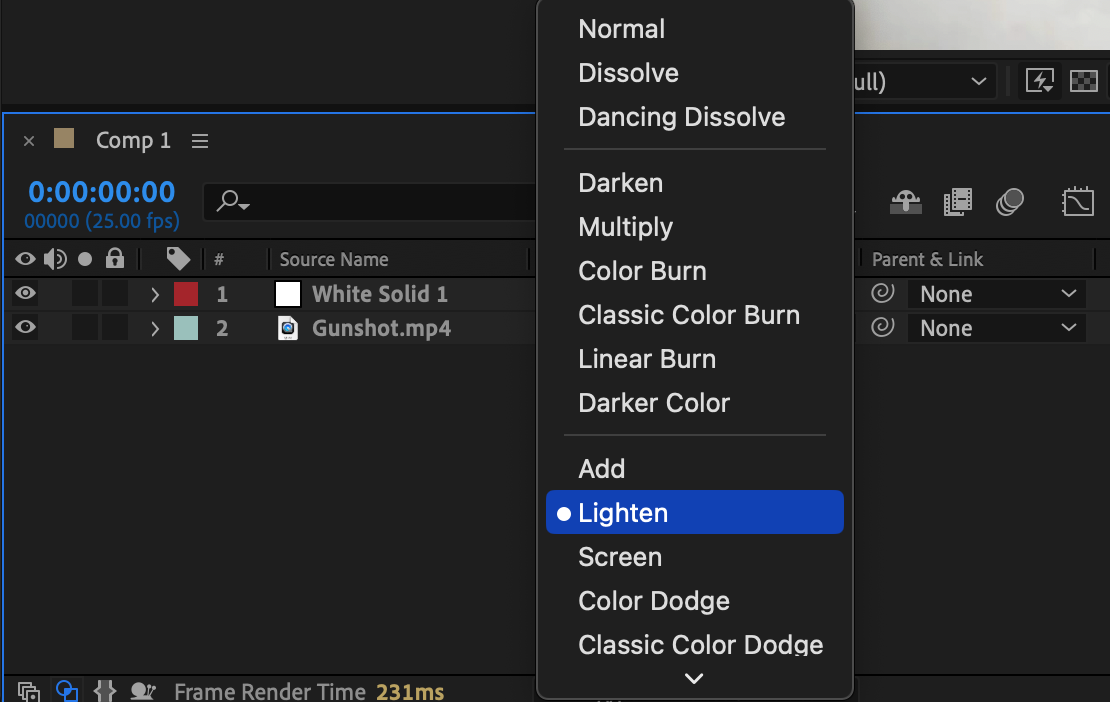Click the timeline layer search field

pyautogui.click(x=372, y=202)
